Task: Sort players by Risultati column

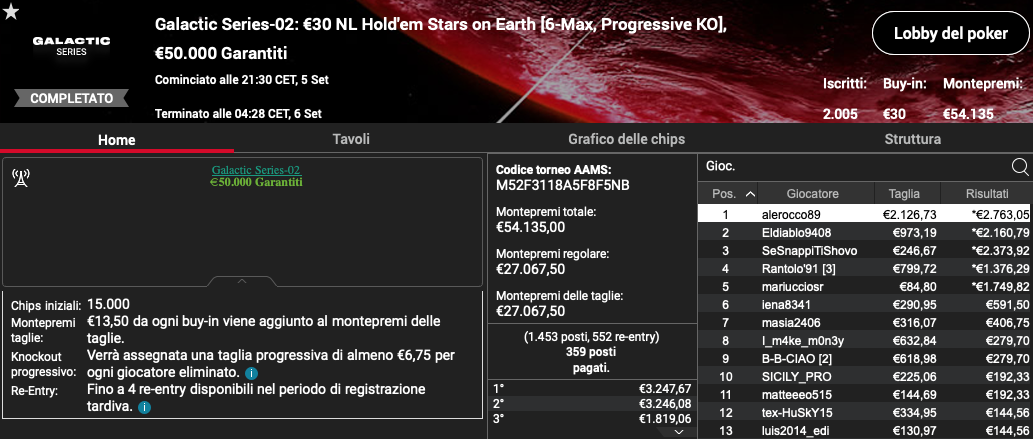Action: pos(986,194)
